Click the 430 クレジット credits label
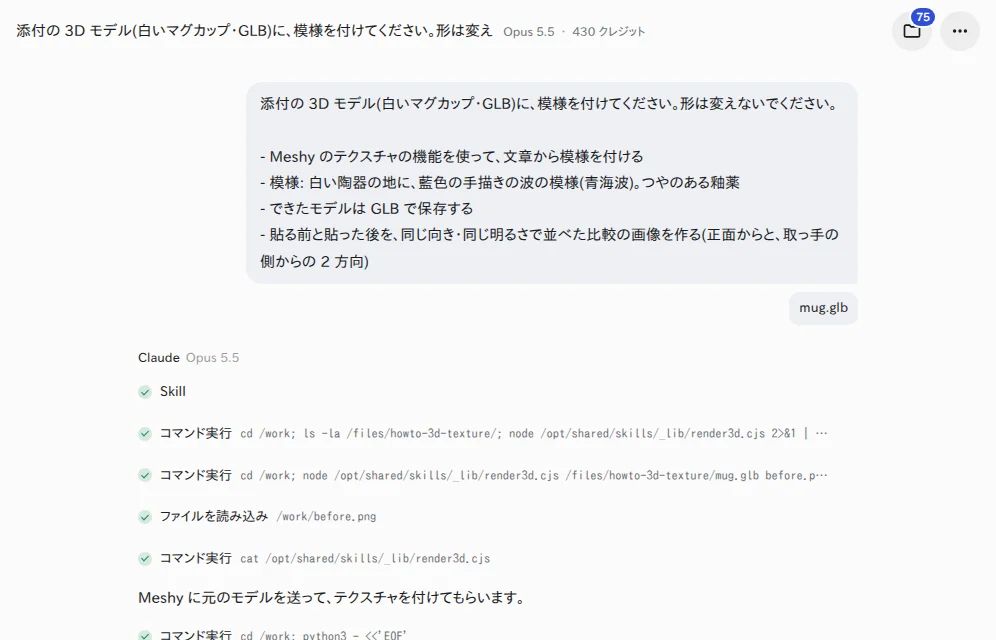 click(x=609, y=32)
